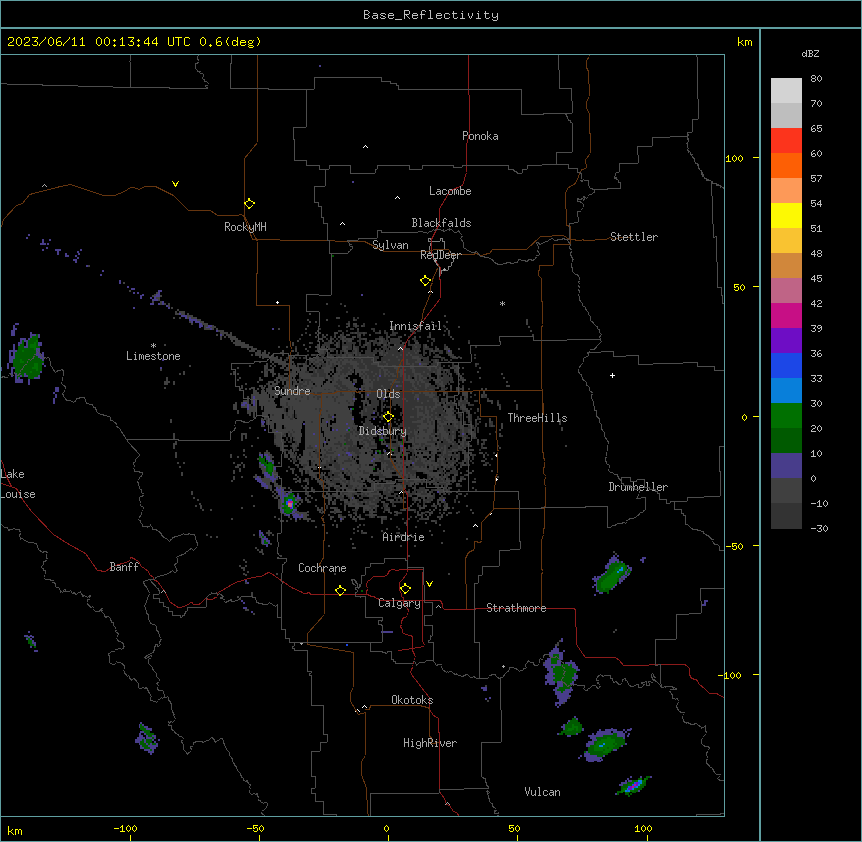Click the 80 value on the dBZ legend
Image resolution: width=862 pixels, height=842 pixels.
pyautogui.click(x=816, y=79)
